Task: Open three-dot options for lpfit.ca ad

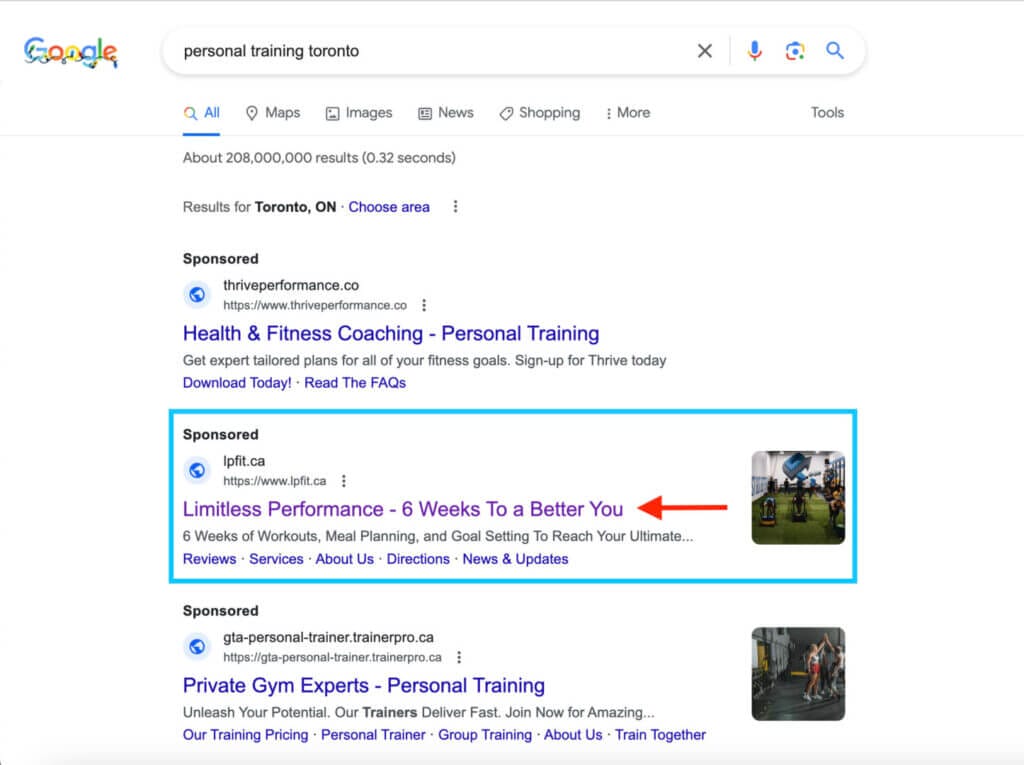Action: pyautogui.click(x=344, y=481)
